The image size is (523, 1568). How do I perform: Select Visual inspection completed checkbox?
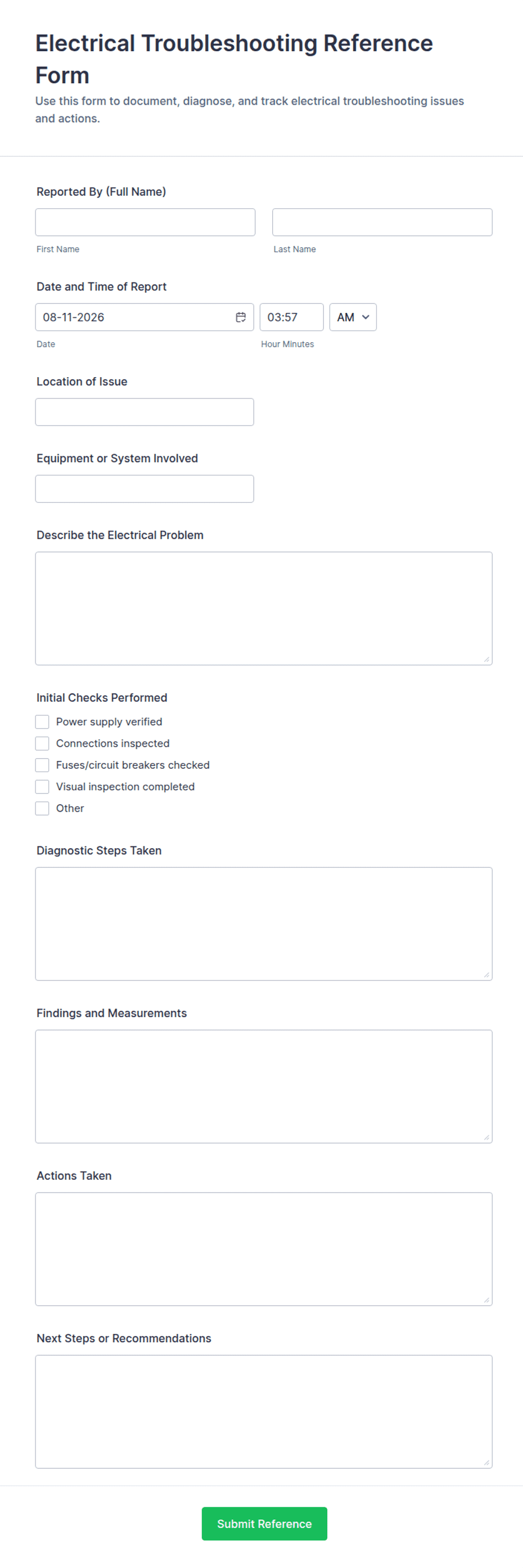tap(42, 787)
